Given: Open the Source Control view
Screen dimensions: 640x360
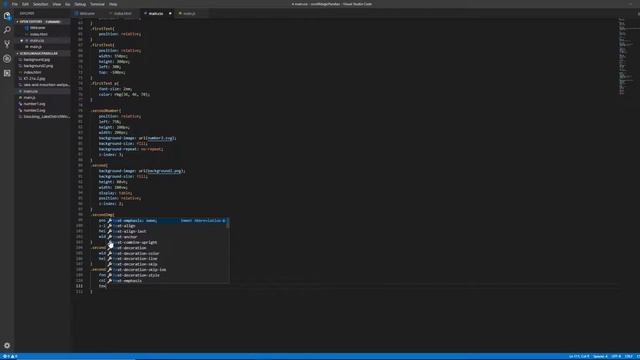Looking at the screenshot, I should [x=7, y=44].
